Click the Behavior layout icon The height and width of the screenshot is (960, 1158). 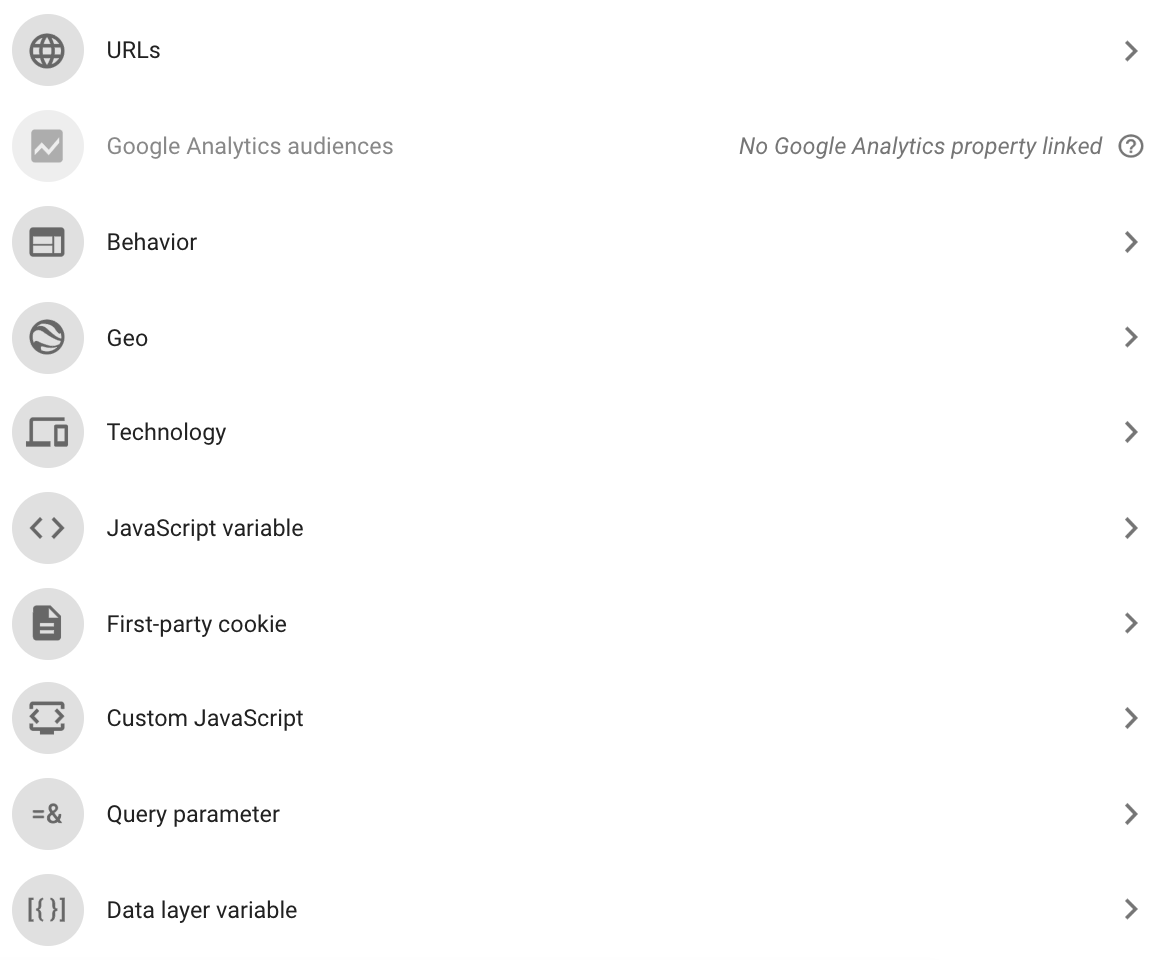click(47, 242)
